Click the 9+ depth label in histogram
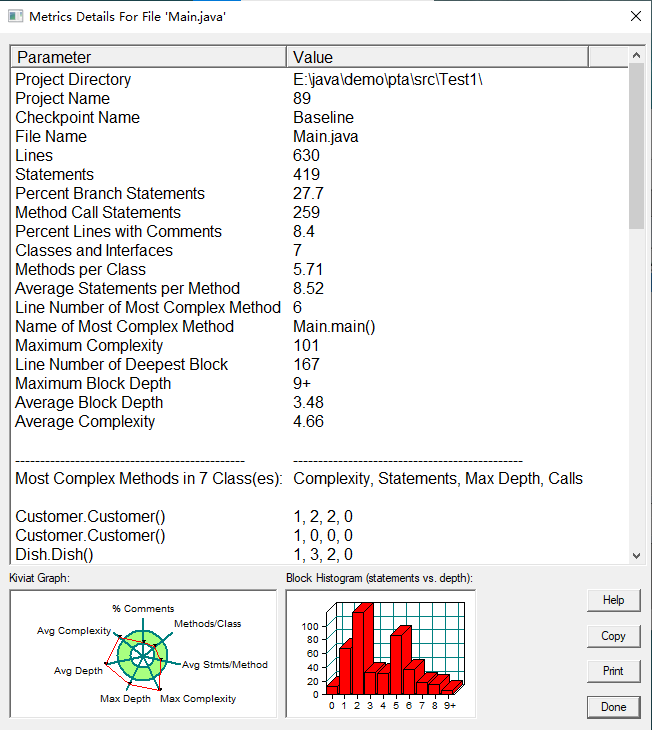Viewport: 652px width, 730px height. [449, 706]
